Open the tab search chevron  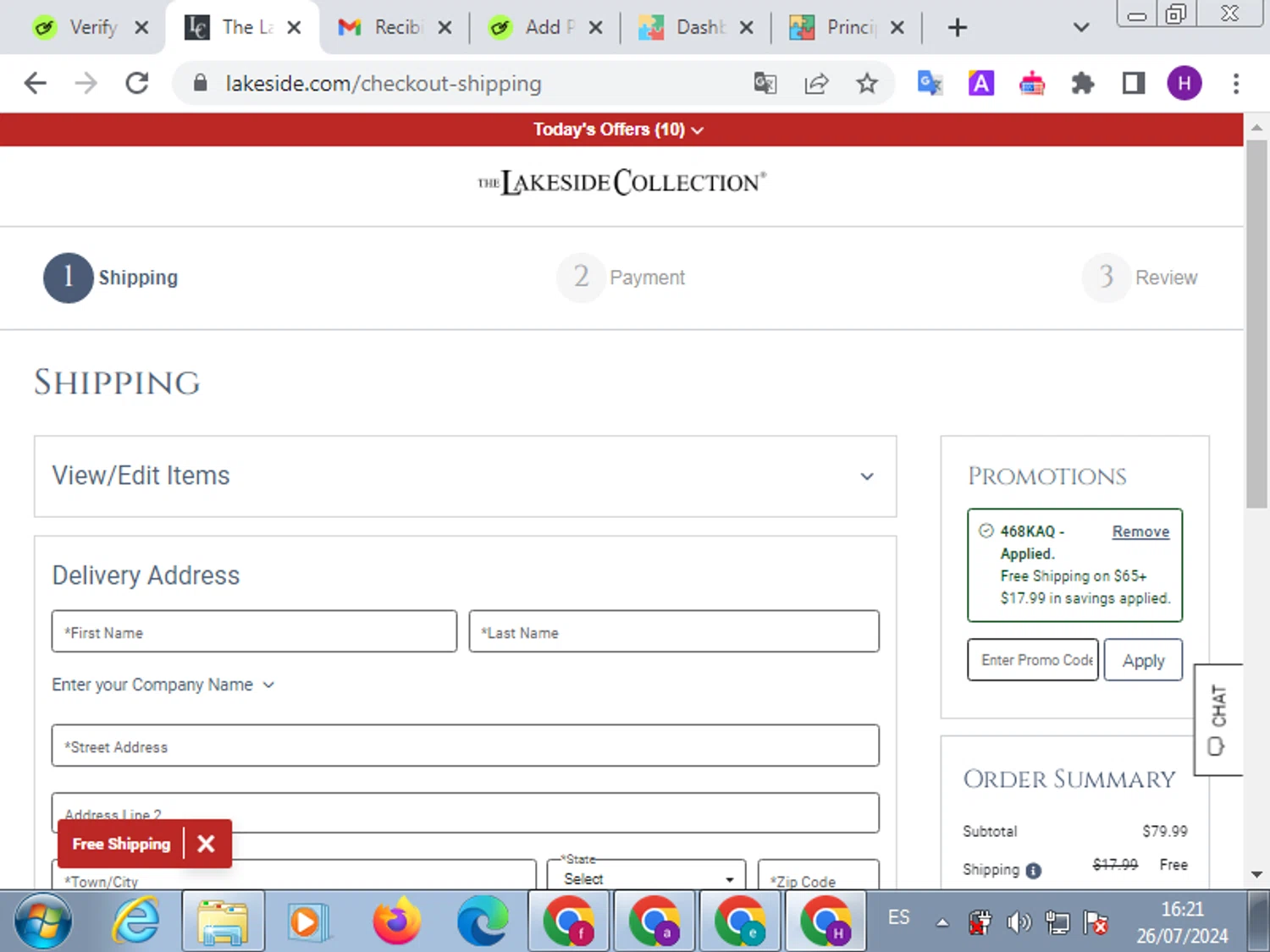[1081, 28]
